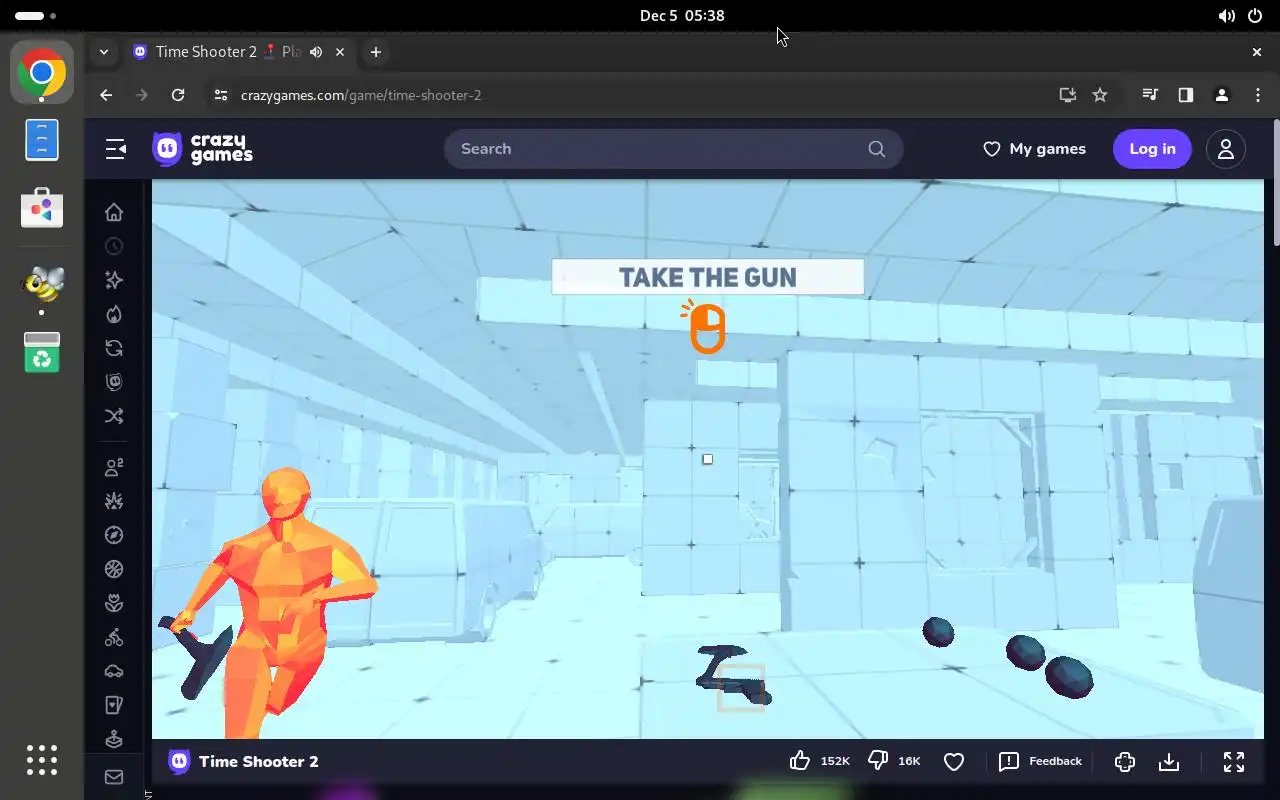Open Basketball games icon in sidebar
The image size is (1280, 800).
coord(114,569)
